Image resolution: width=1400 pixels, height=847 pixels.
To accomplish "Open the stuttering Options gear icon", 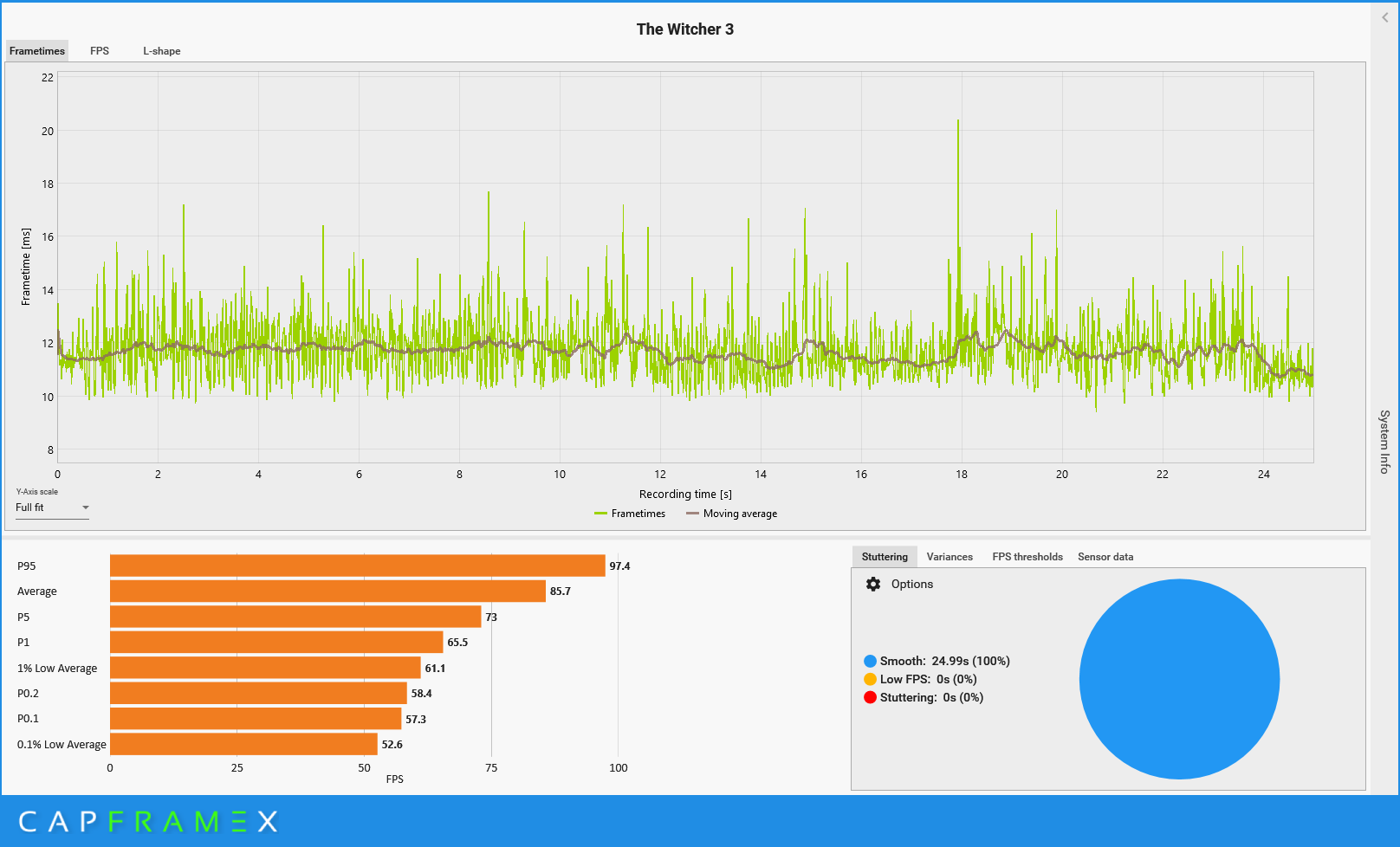I will pos(873,585).
